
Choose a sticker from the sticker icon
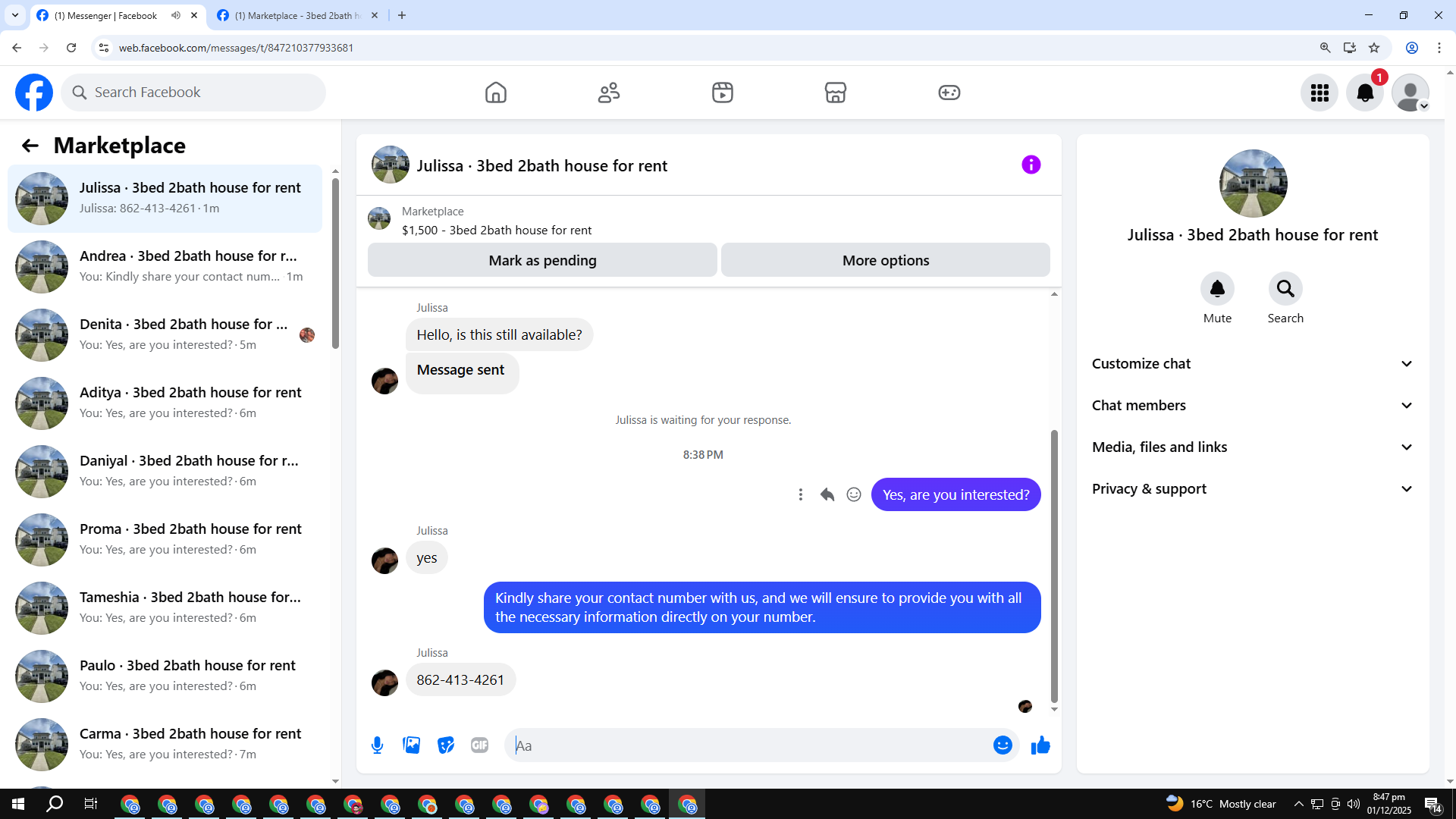click(446, 745)
